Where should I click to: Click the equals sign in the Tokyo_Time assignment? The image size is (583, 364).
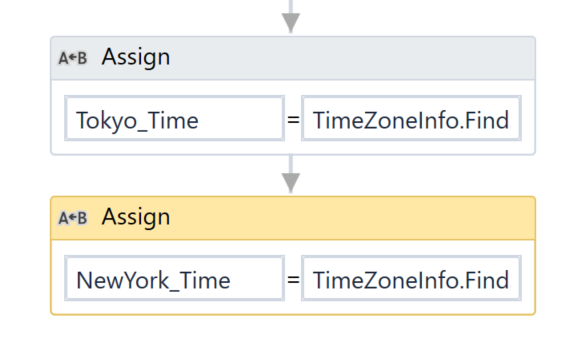(x=293, y=120)
